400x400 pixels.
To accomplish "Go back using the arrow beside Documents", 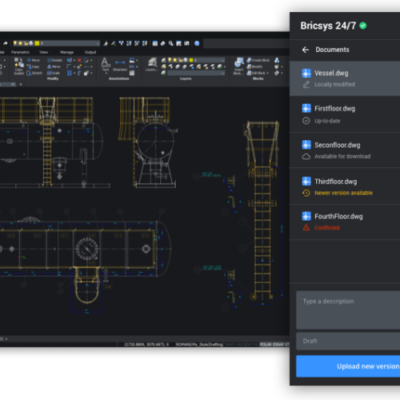I will click(x=305, y=50).
